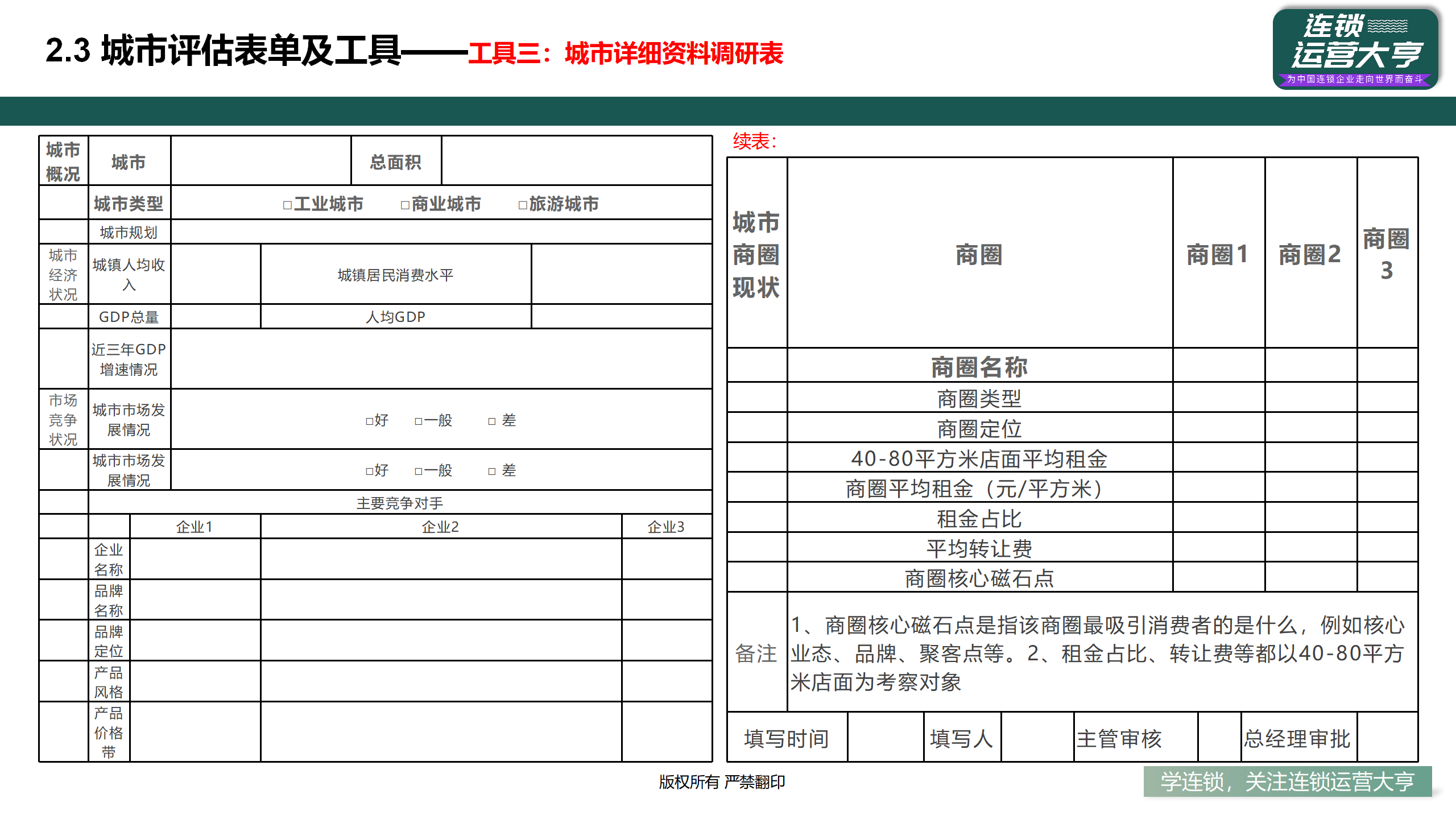Click the 近三年GDP增速情况 cell
The image size is (1456, 819).
pyautogui.click(x=129, y=359)
